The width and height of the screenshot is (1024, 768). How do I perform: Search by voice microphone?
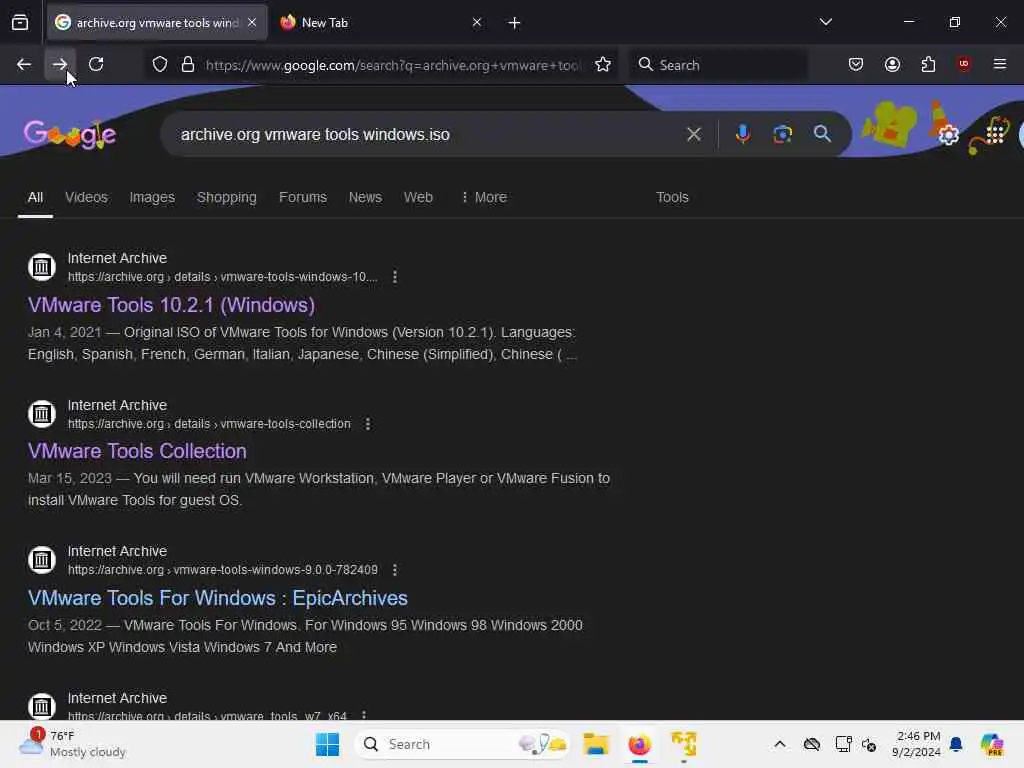pyautogui.click(x=743, y=135)
